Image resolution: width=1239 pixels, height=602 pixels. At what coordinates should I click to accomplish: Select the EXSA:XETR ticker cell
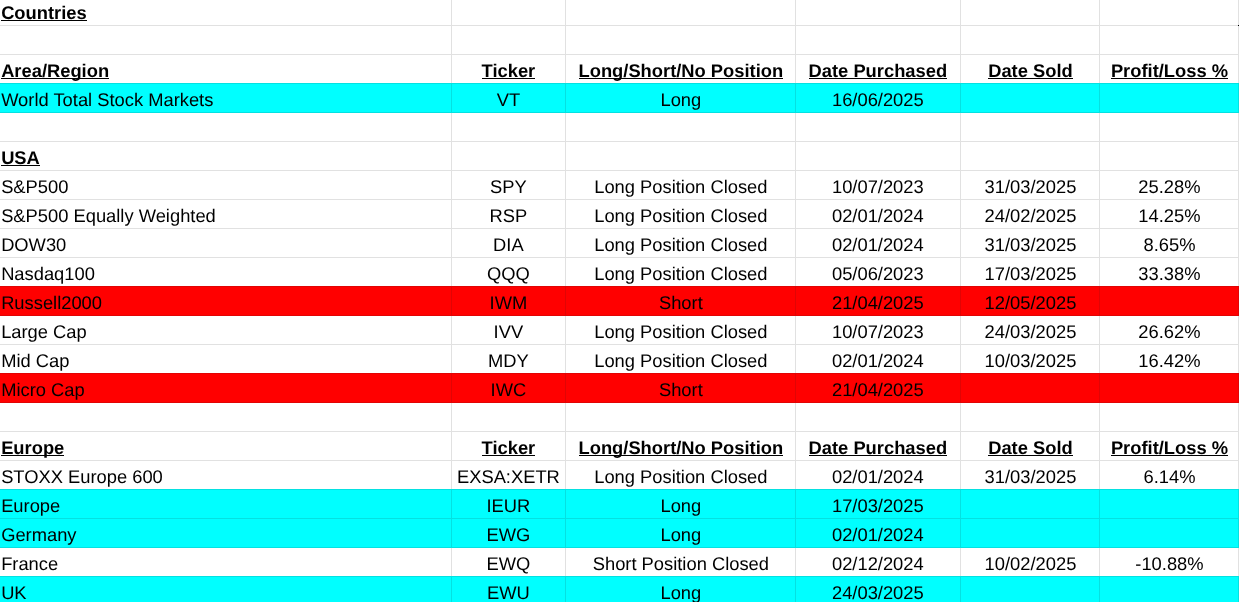[508, 477]
